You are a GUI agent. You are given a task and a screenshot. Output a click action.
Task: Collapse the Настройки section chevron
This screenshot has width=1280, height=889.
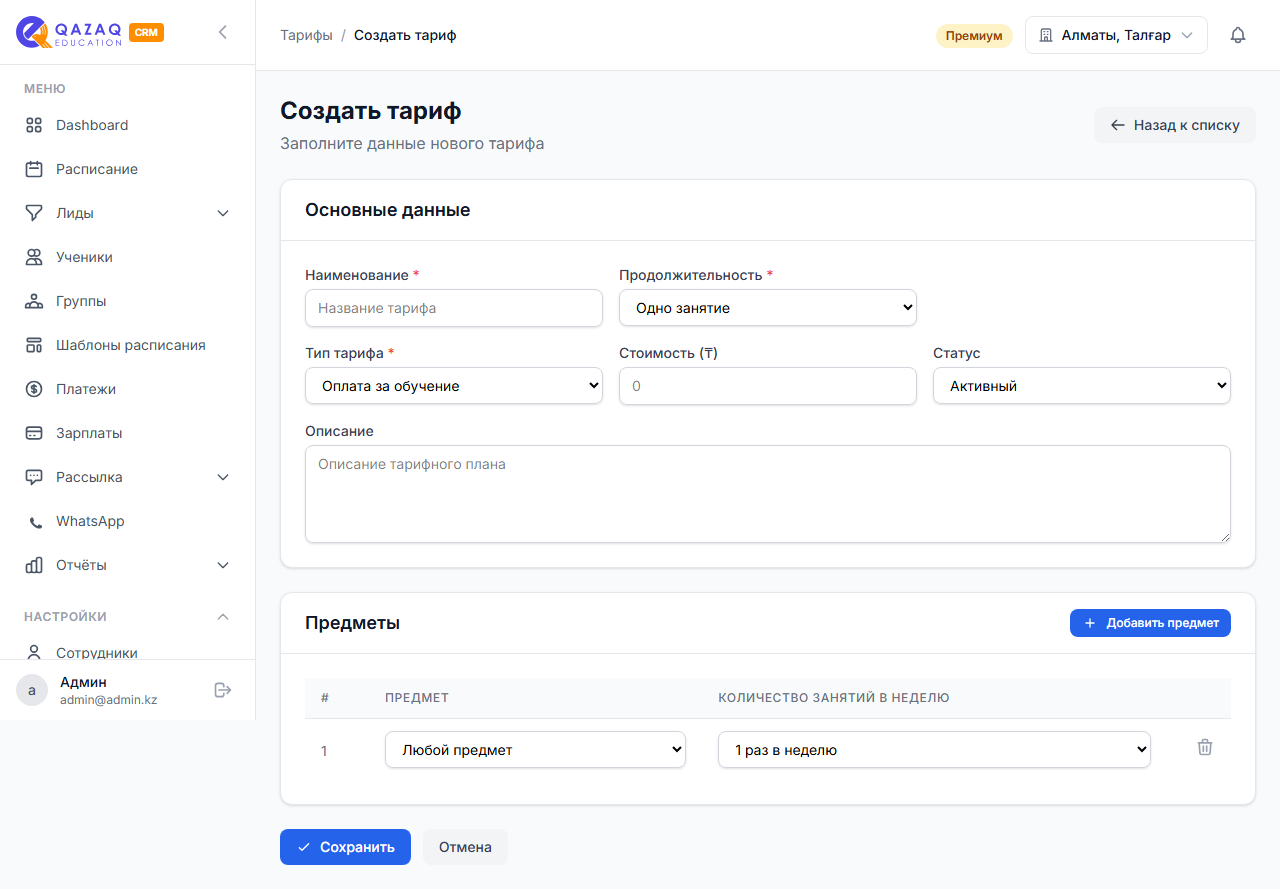[x=223, y=616]
